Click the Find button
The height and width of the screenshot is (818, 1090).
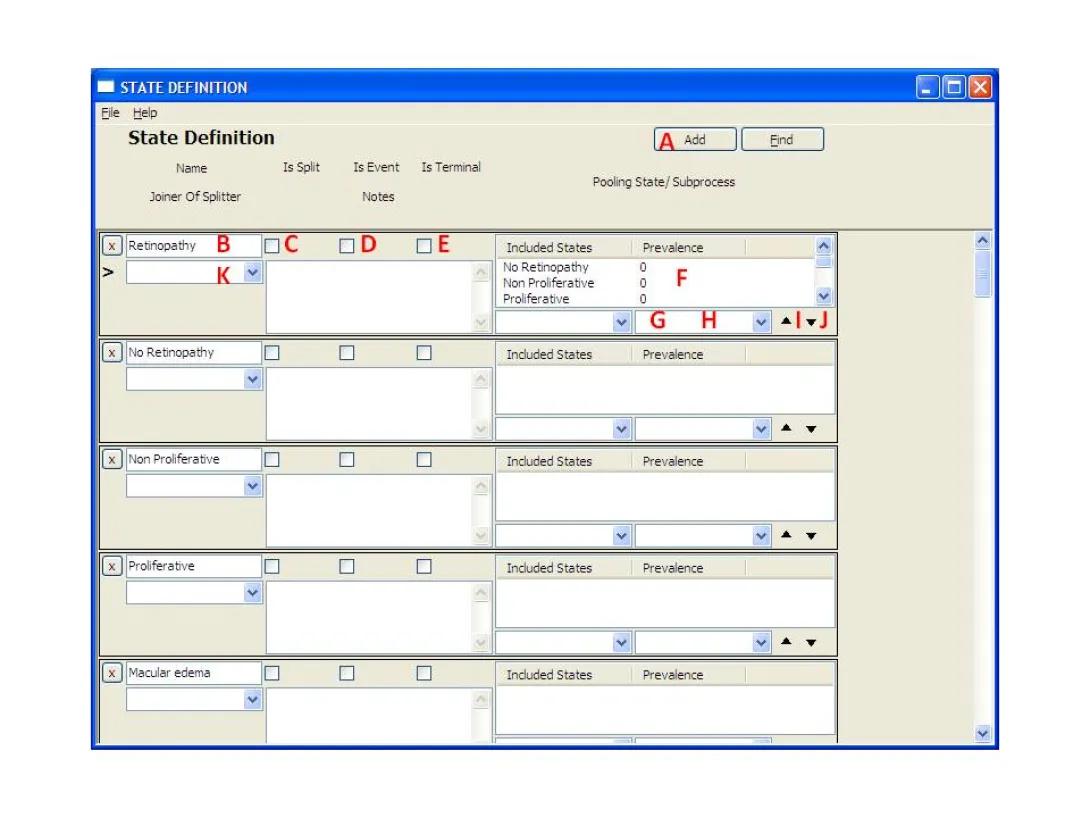[x=782, y=140]
